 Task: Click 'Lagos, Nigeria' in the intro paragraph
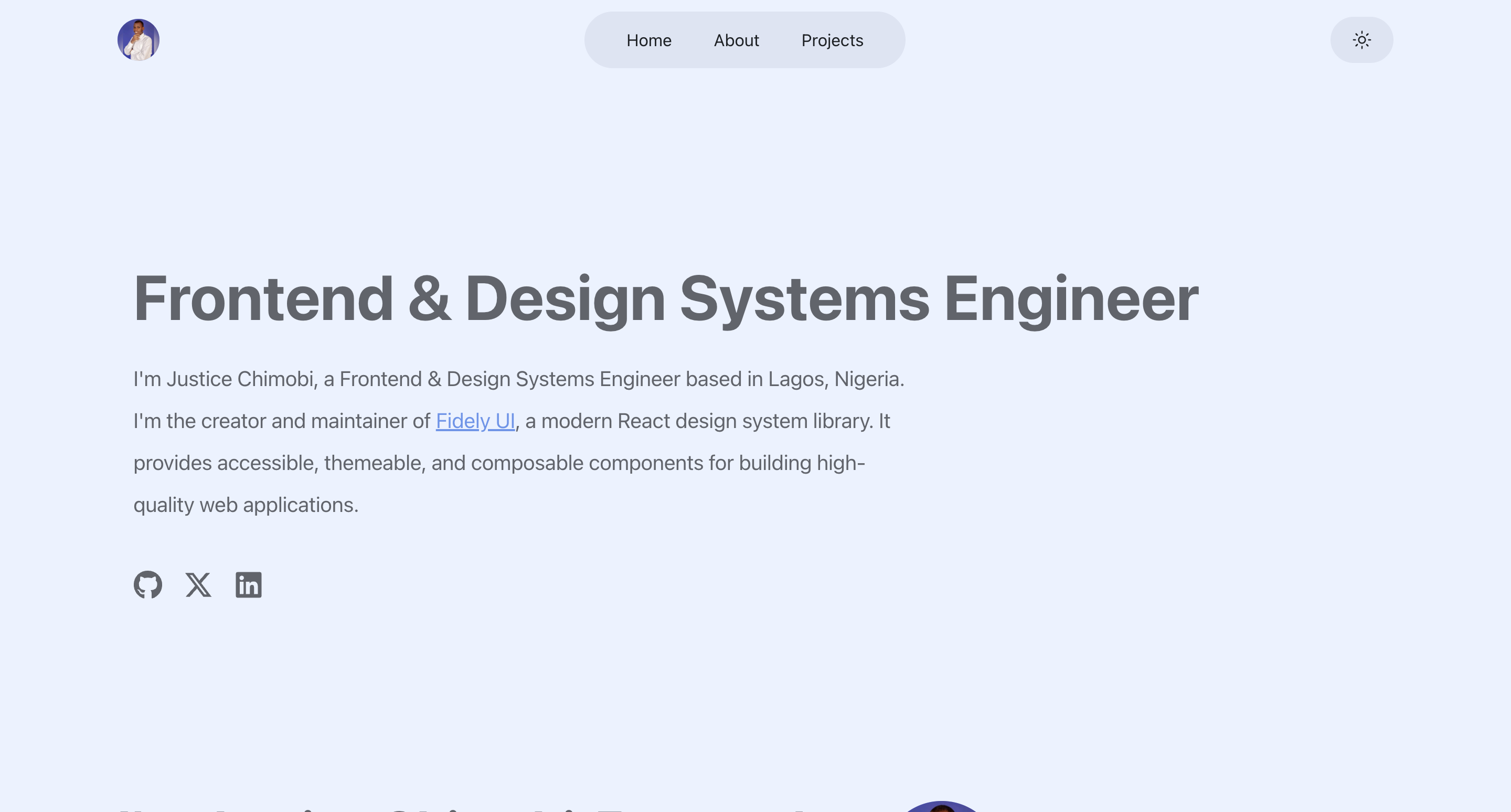tap(835, 379)
